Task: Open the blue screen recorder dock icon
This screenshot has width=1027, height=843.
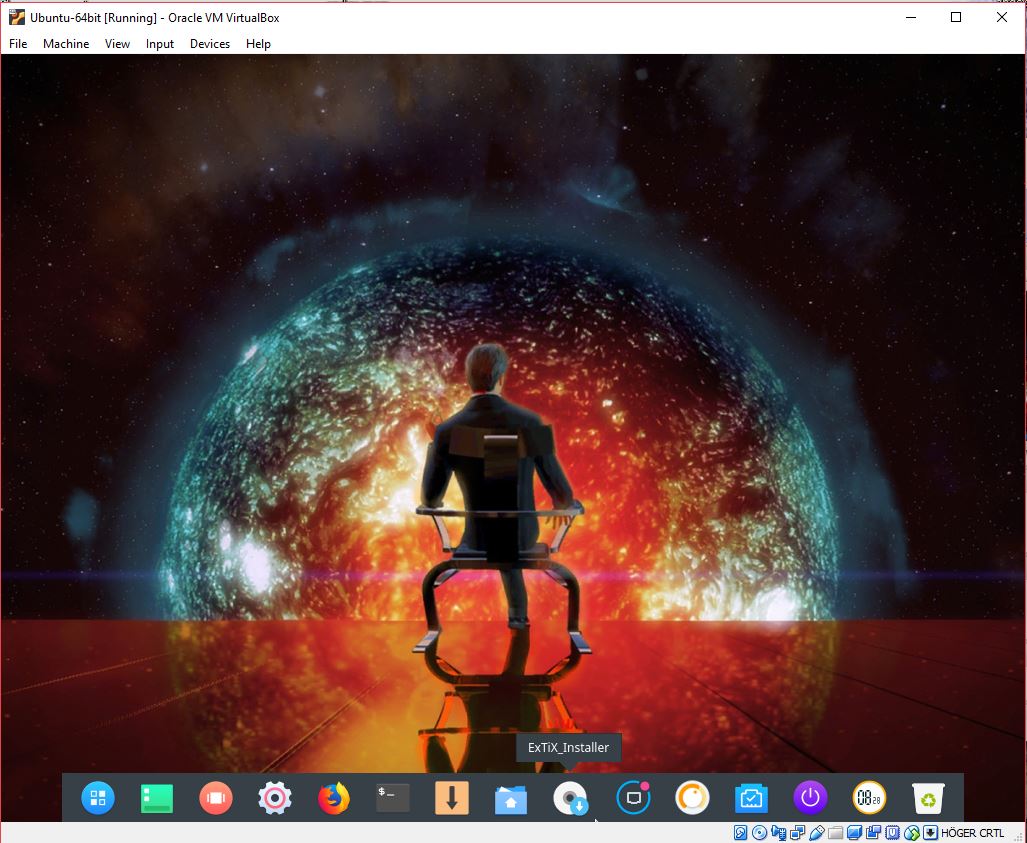Action: tap(633, 798)
